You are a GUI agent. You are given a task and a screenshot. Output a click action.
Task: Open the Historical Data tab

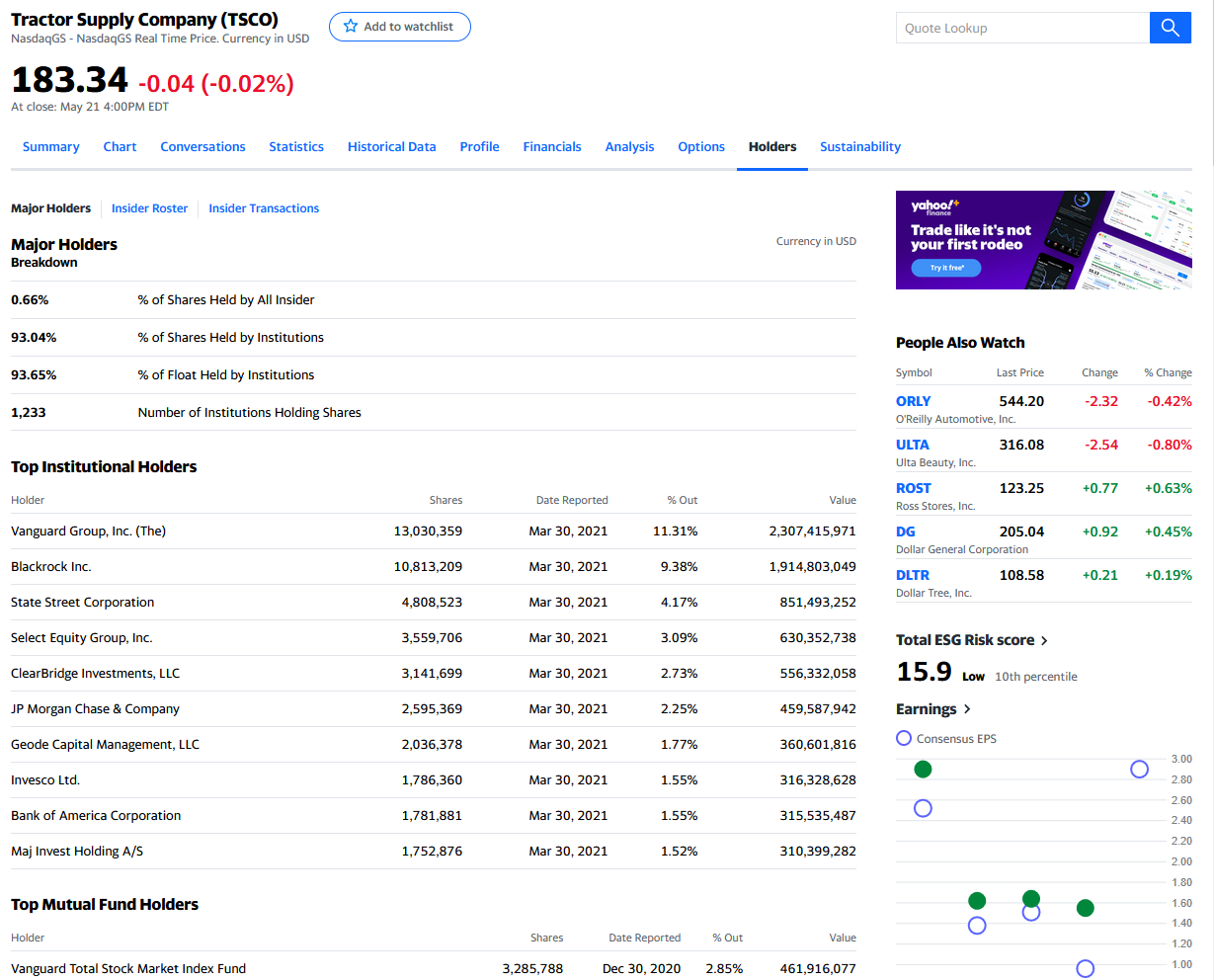[x=392, y=146]
